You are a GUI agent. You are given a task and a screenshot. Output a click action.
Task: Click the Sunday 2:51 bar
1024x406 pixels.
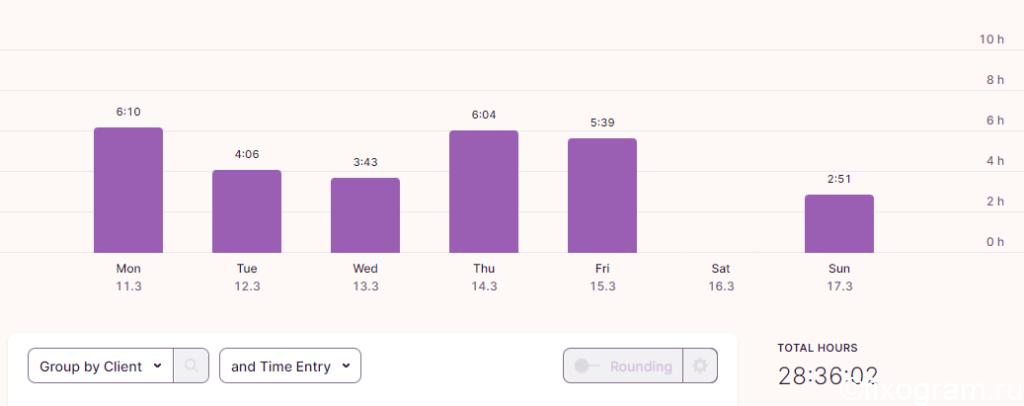[839, 223]
